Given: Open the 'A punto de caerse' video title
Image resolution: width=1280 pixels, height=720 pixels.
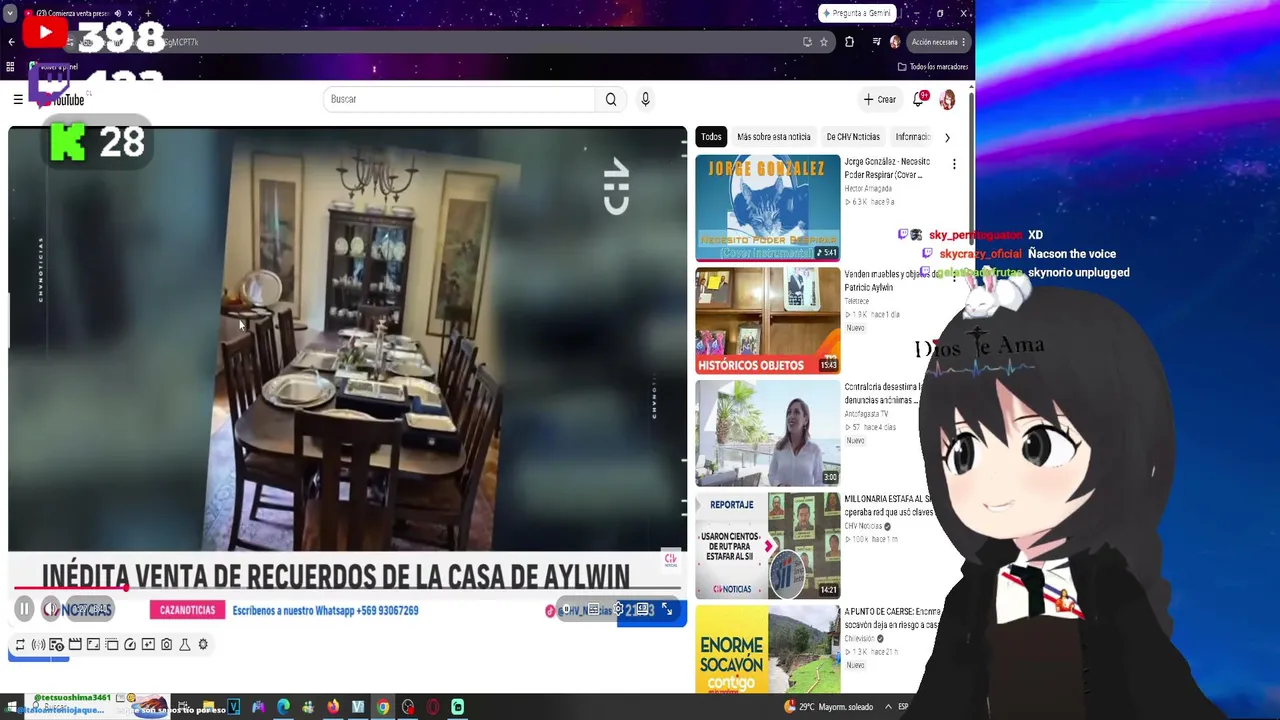Looking at the screenshot, I should pos(892,618).
